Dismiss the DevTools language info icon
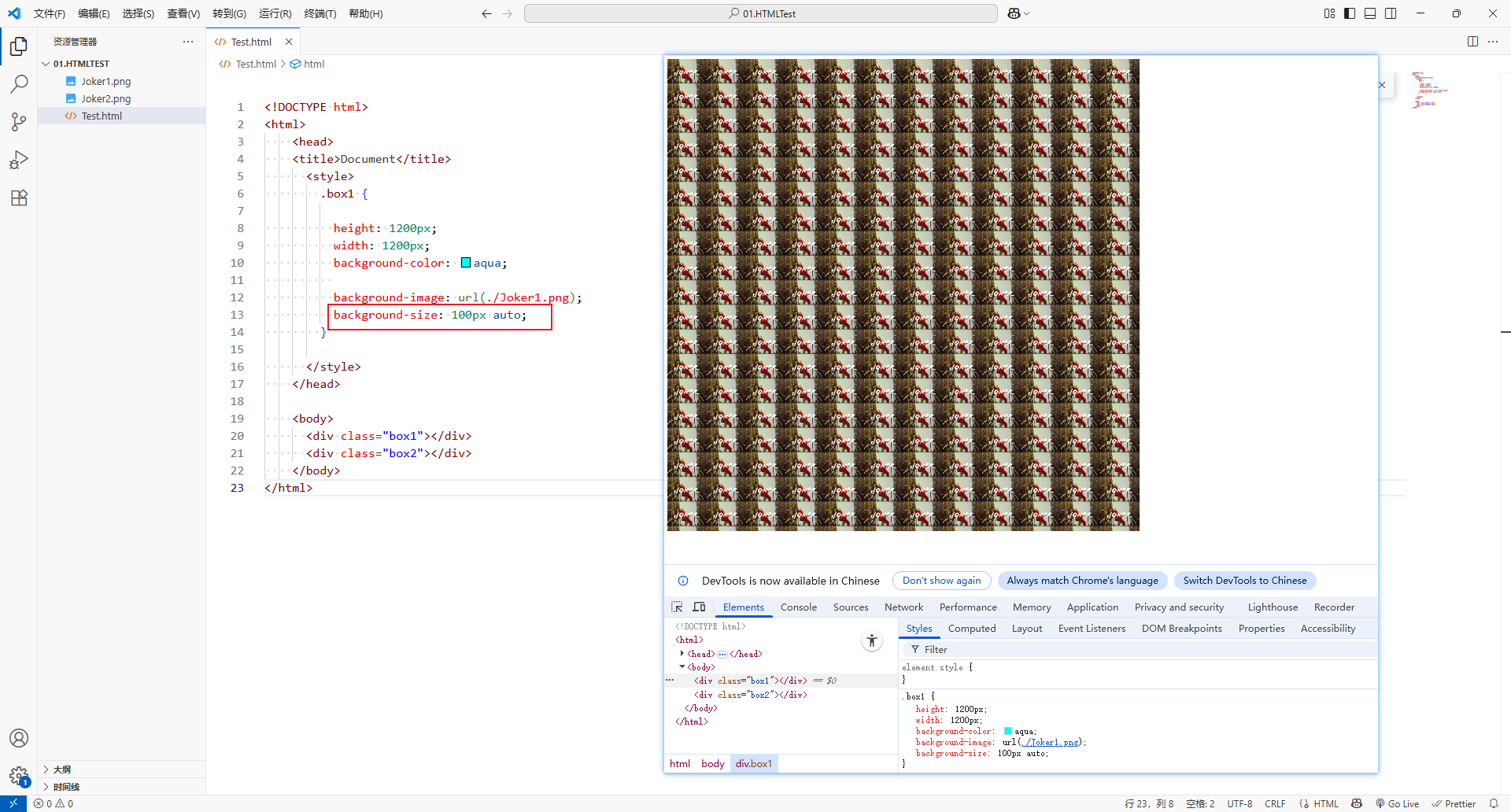 (683, 581)
